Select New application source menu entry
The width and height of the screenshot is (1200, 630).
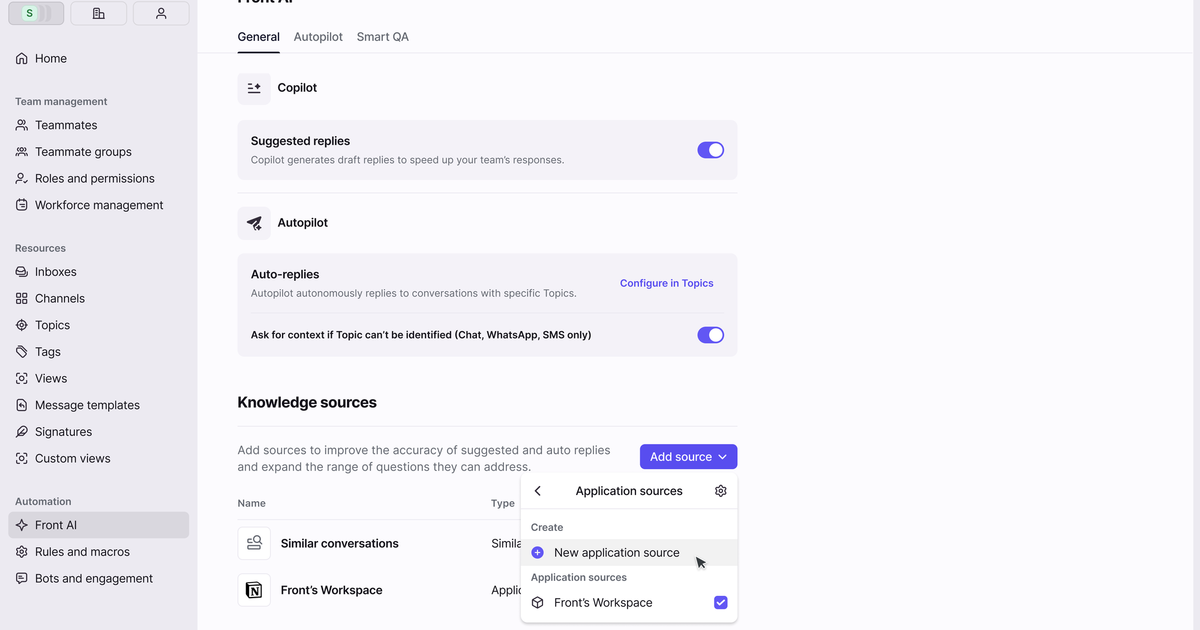616,553
